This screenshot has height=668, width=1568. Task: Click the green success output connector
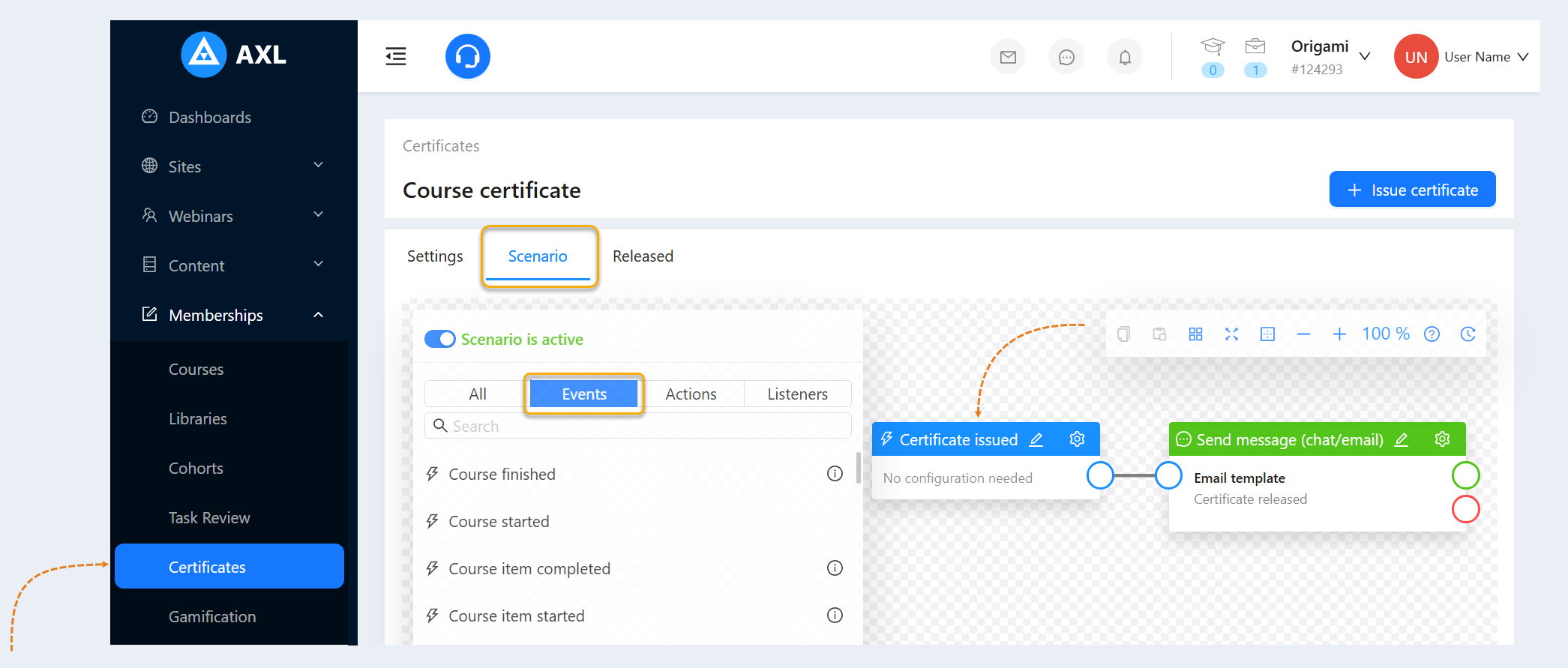click(x=1465, y=475)
